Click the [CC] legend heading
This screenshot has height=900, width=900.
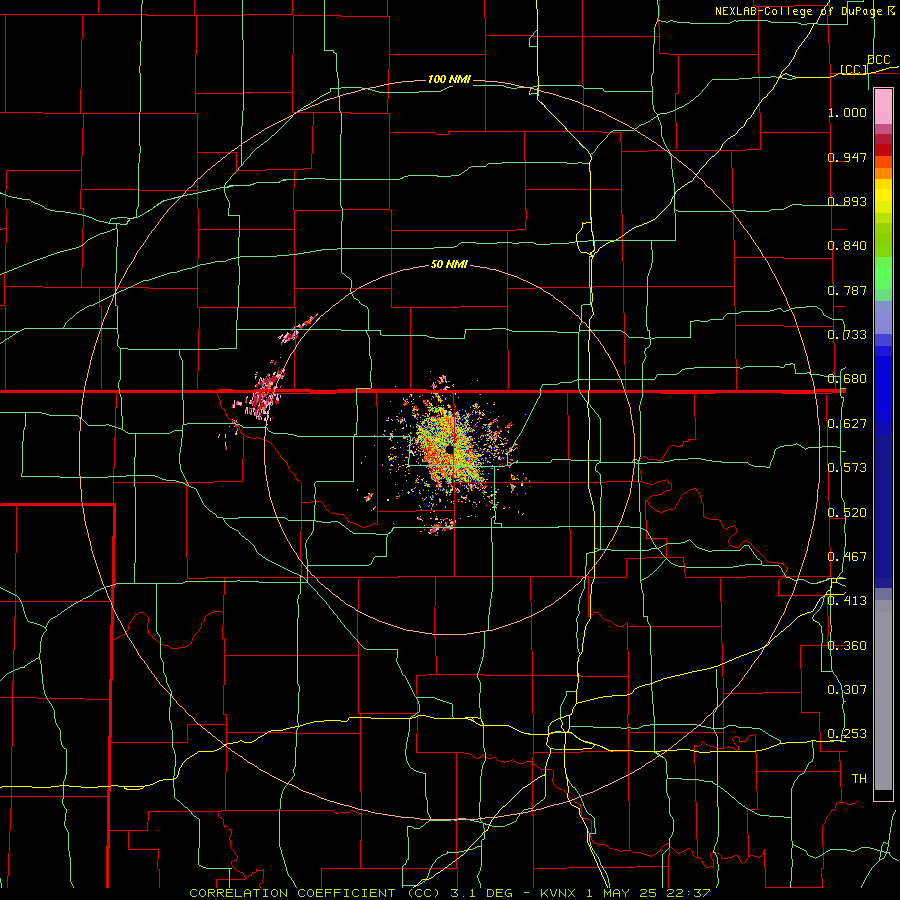coord(854,69)
